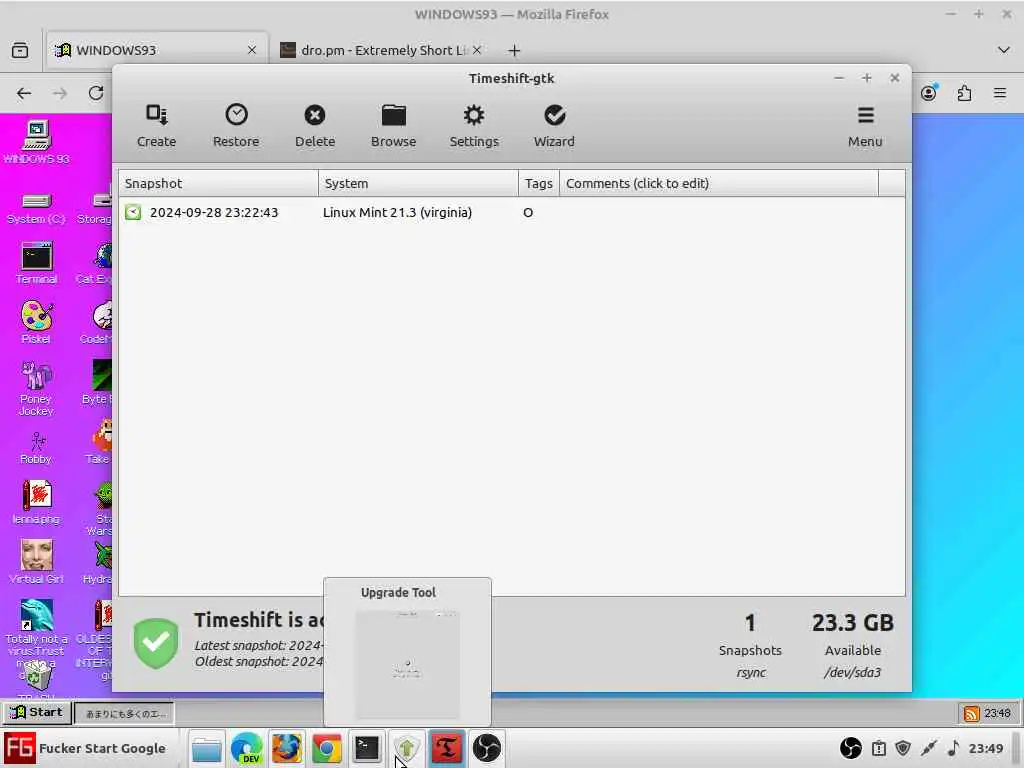Screen dimensions: 1024x768
Task: Open the terminal in the panel
Action: [366, 748]
